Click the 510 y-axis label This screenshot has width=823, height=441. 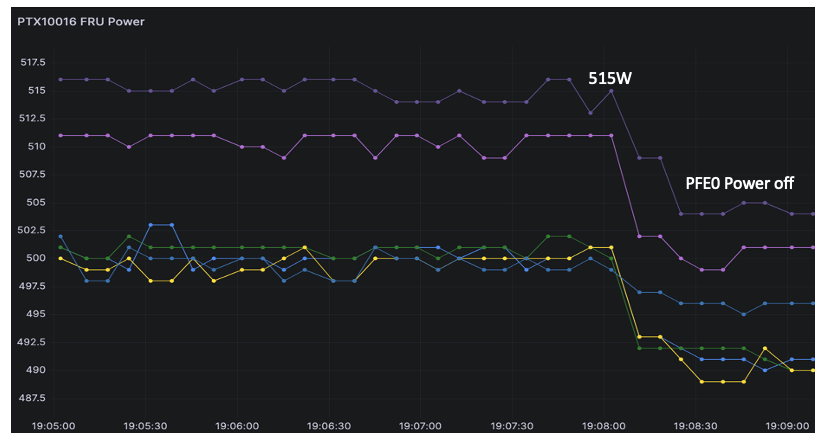36,146
